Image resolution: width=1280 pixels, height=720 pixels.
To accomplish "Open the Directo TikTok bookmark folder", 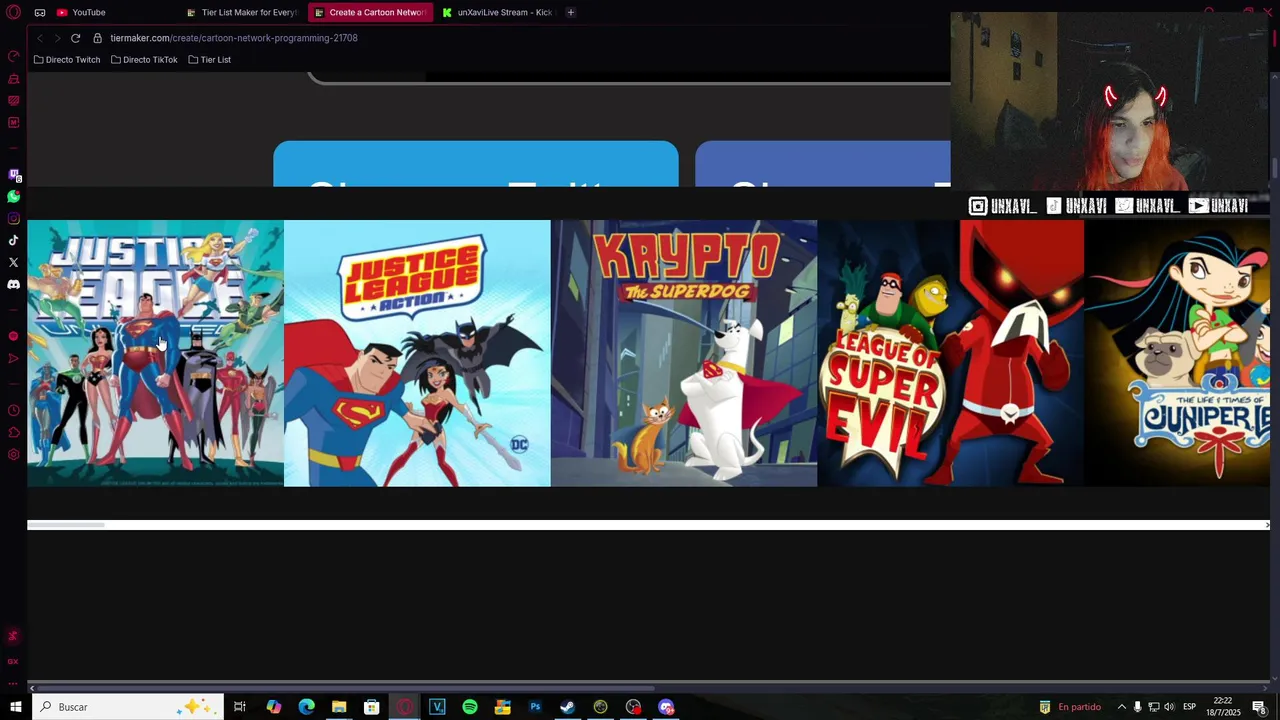I will click(x=144, y=60).
